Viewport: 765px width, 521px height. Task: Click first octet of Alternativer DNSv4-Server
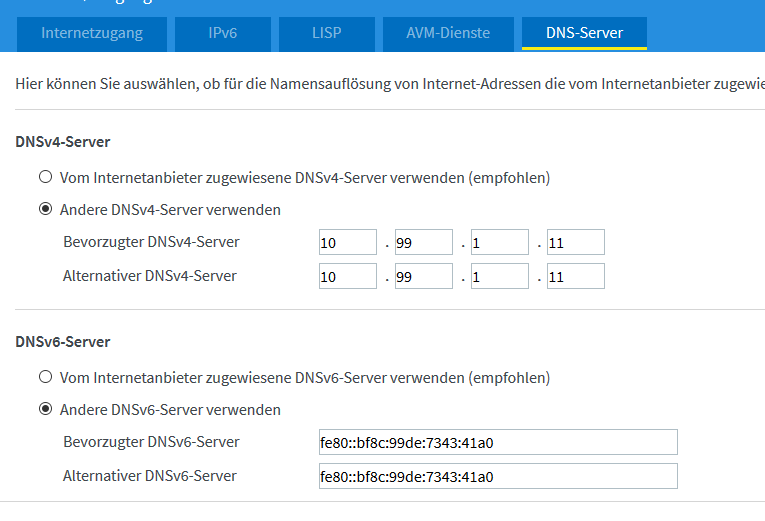pos(348,276)
